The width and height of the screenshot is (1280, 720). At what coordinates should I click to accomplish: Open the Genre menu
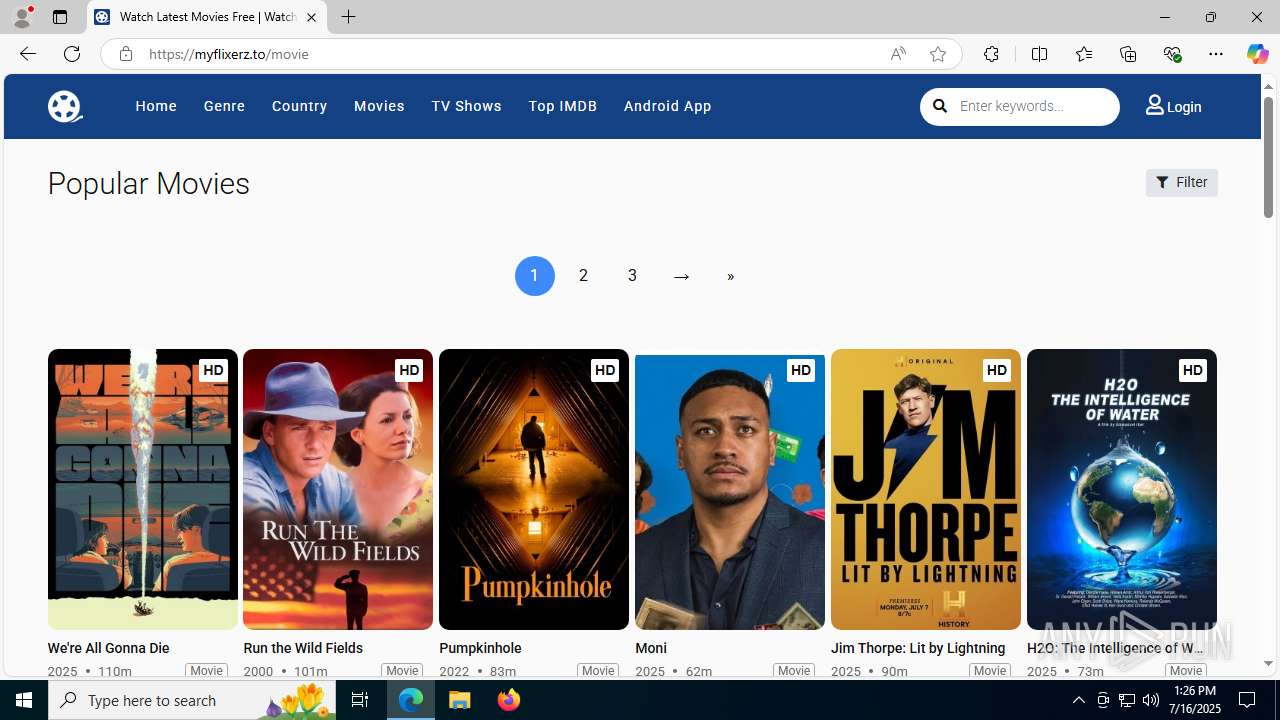click(224, 106)
